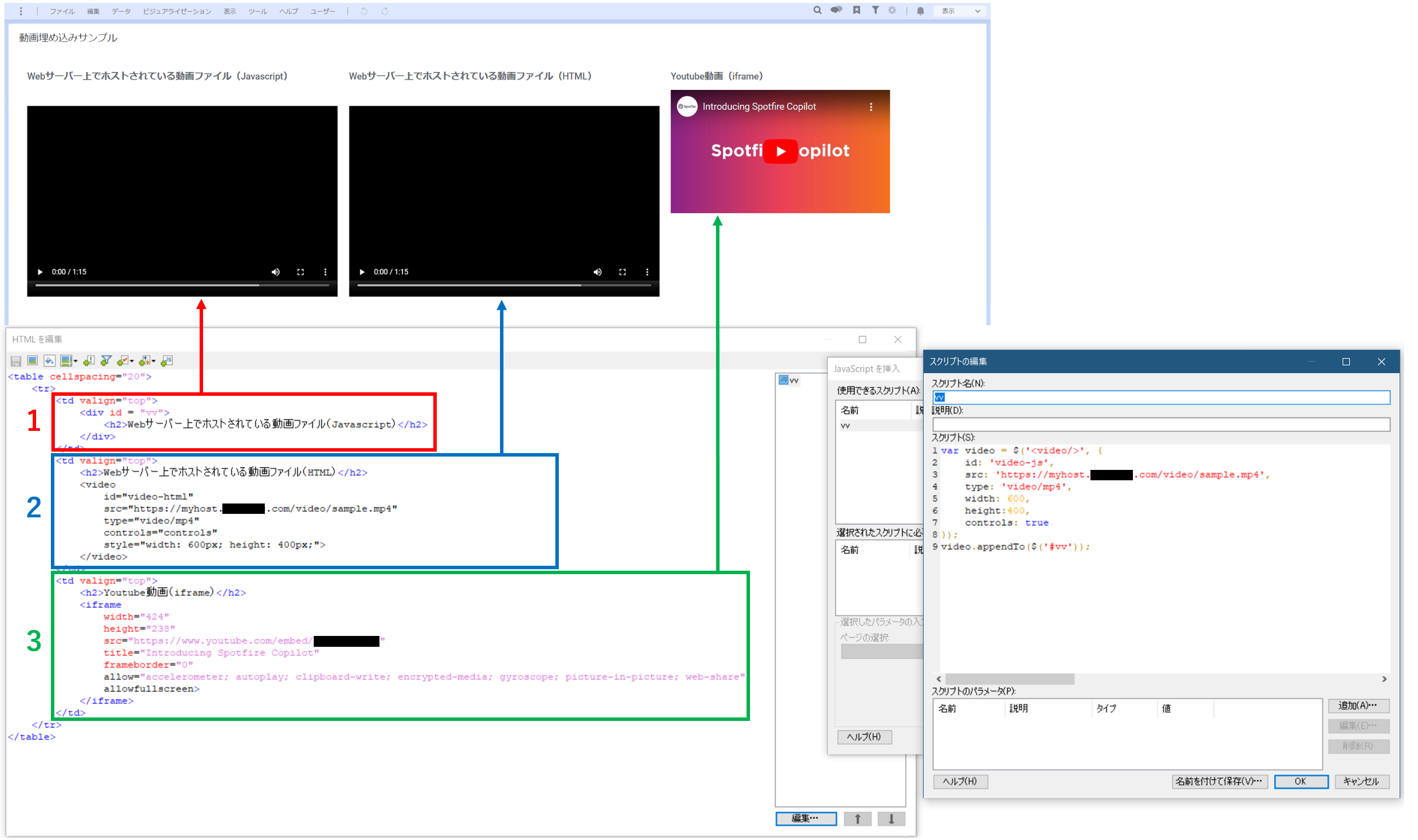Open the notifications bell icon
The height and width of the screenshot is (840, 1418).
[x=920, y=11]
